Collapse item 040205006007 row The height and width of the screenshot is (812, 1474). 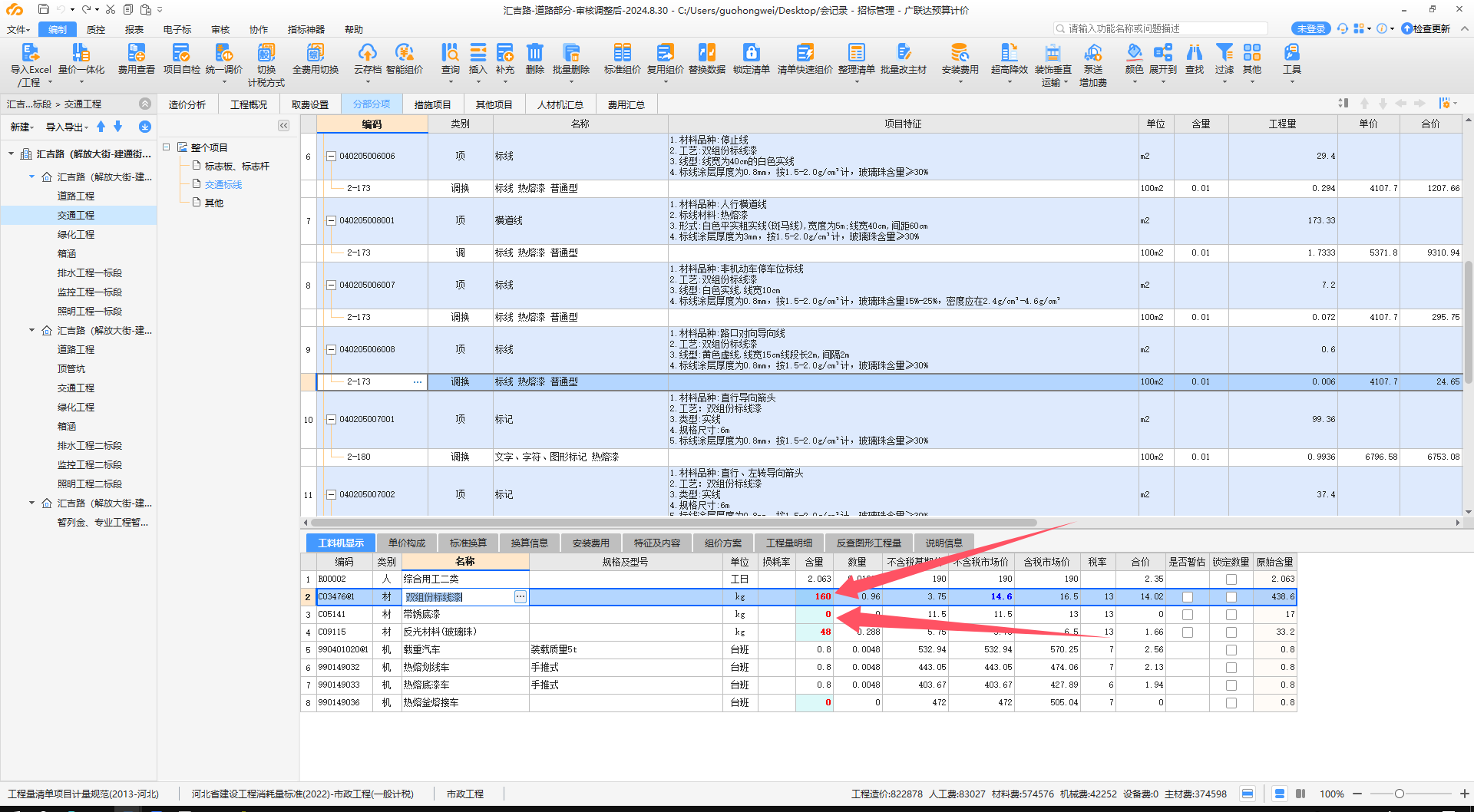click(x=332, y=285)
